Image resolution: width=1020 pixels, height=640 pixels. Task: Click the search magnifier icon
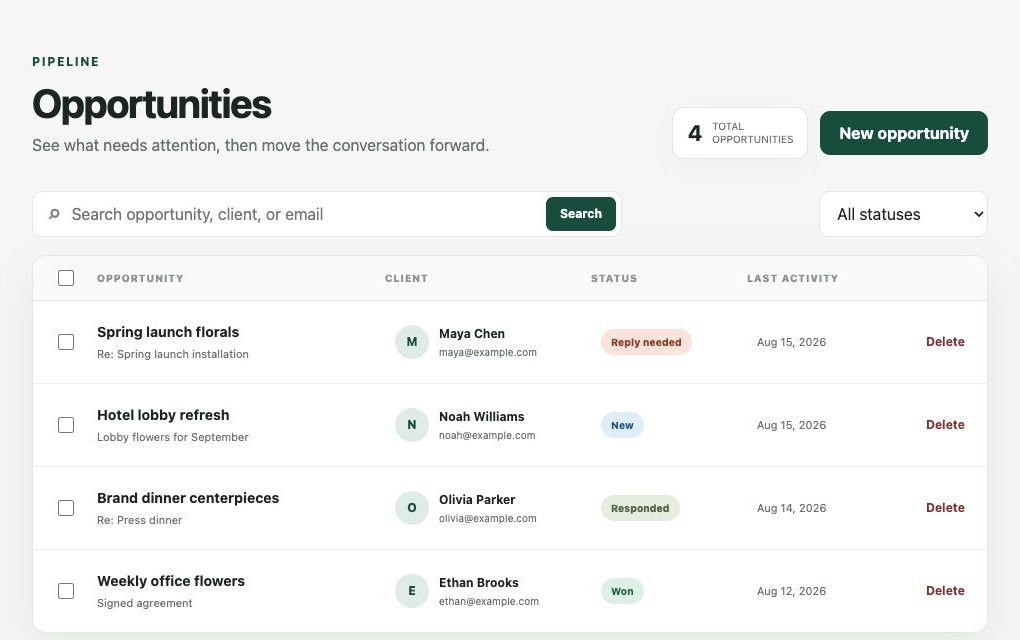(55, 214)
